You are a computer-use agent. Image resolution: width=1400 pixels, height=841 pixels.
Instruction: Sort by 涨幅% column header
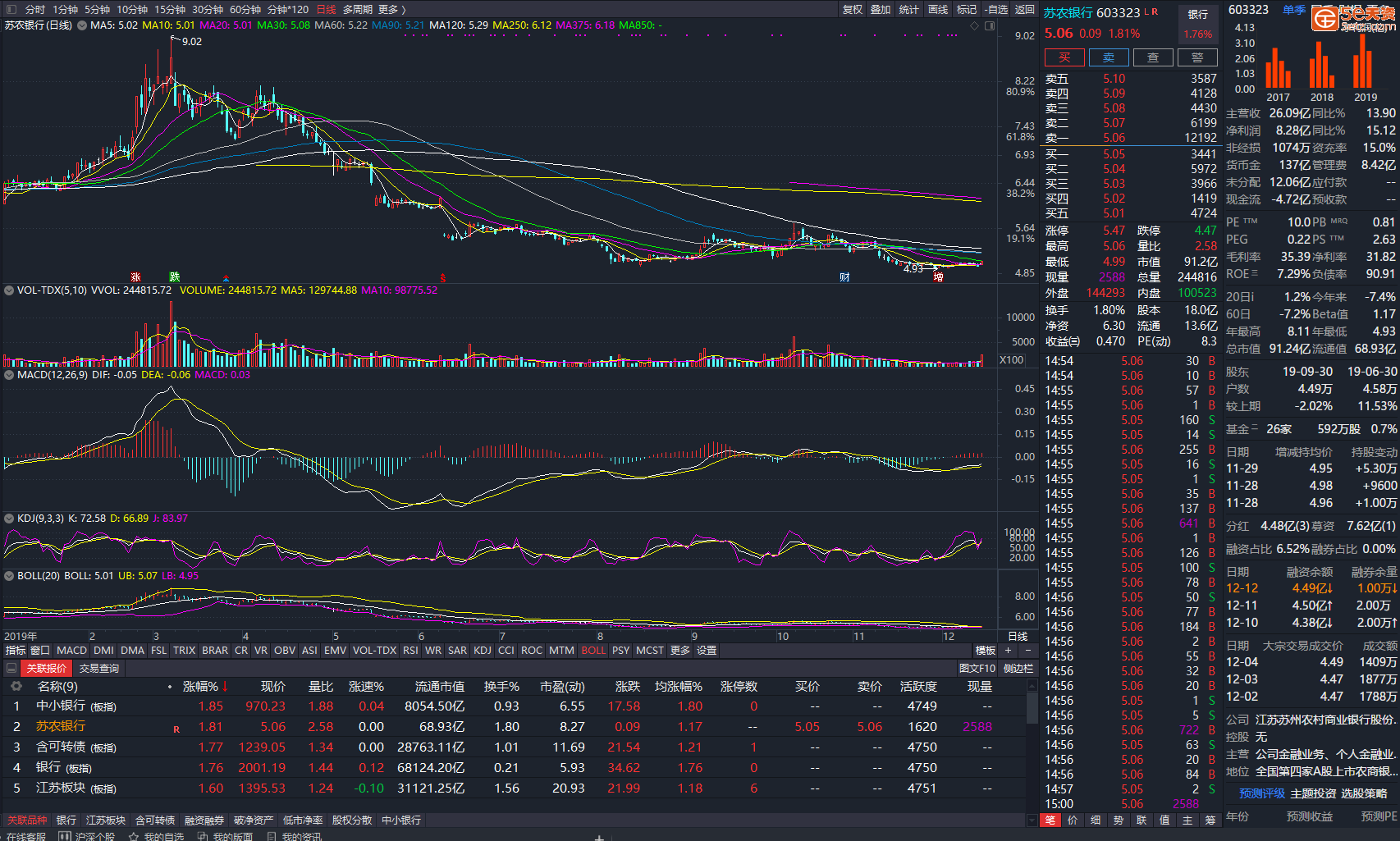[204, 686]
